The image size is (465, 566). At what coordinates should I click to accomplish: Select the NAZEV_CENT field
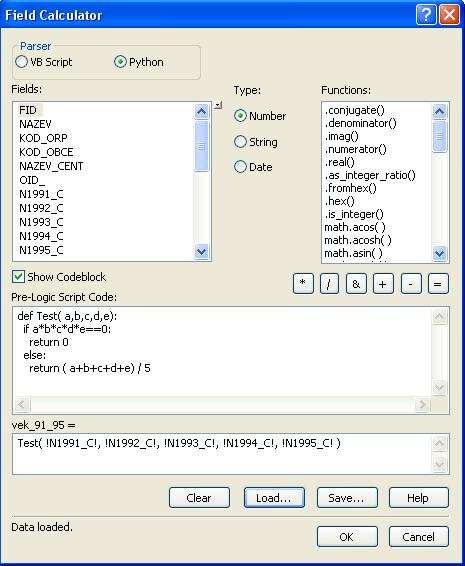pos(51,166)
